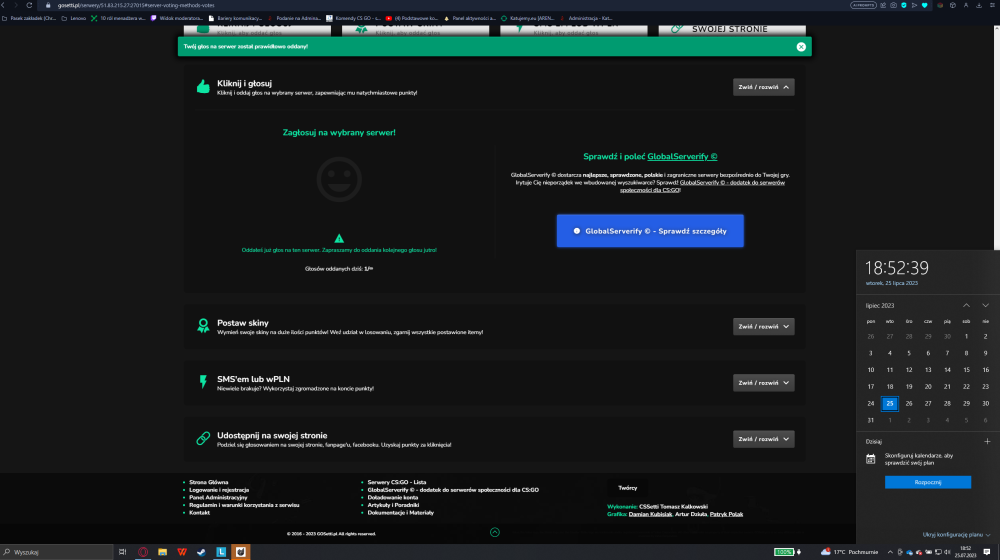Open the Damian Kubisiak credit link
The image size is (1000, 560).
[651, 514]
